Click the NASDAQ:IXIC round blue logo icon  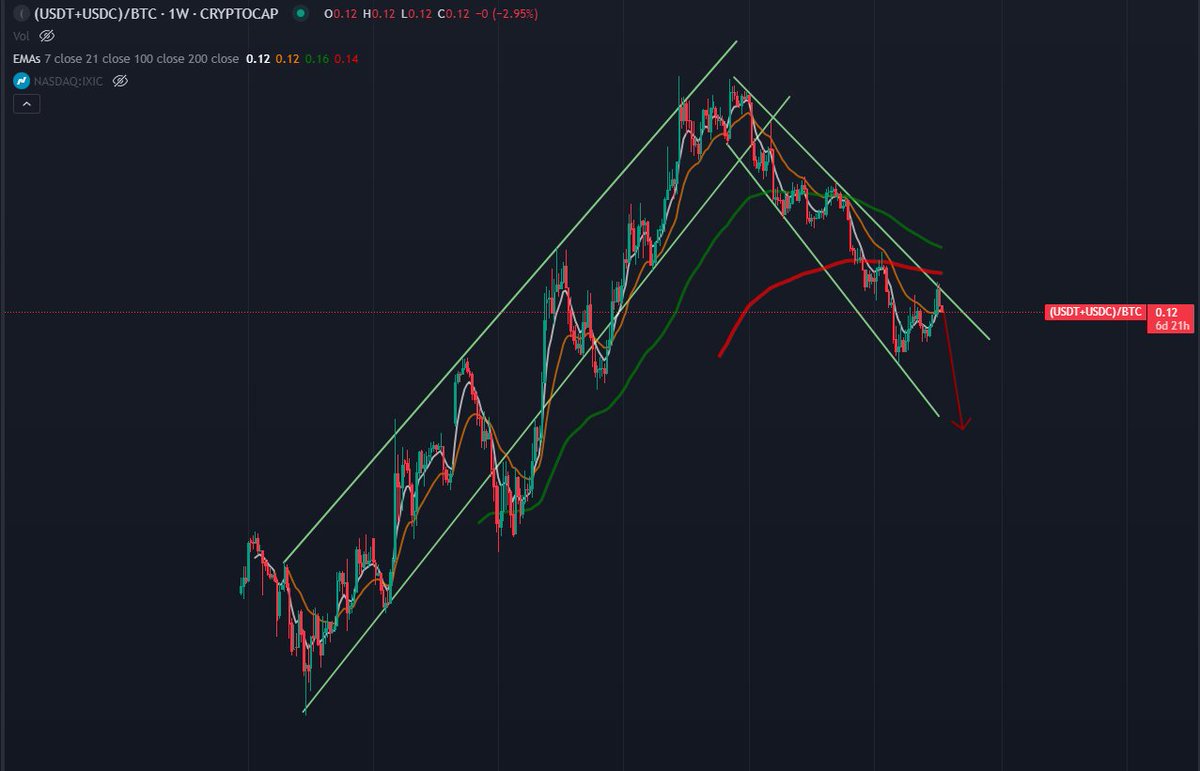click(20, 80)
